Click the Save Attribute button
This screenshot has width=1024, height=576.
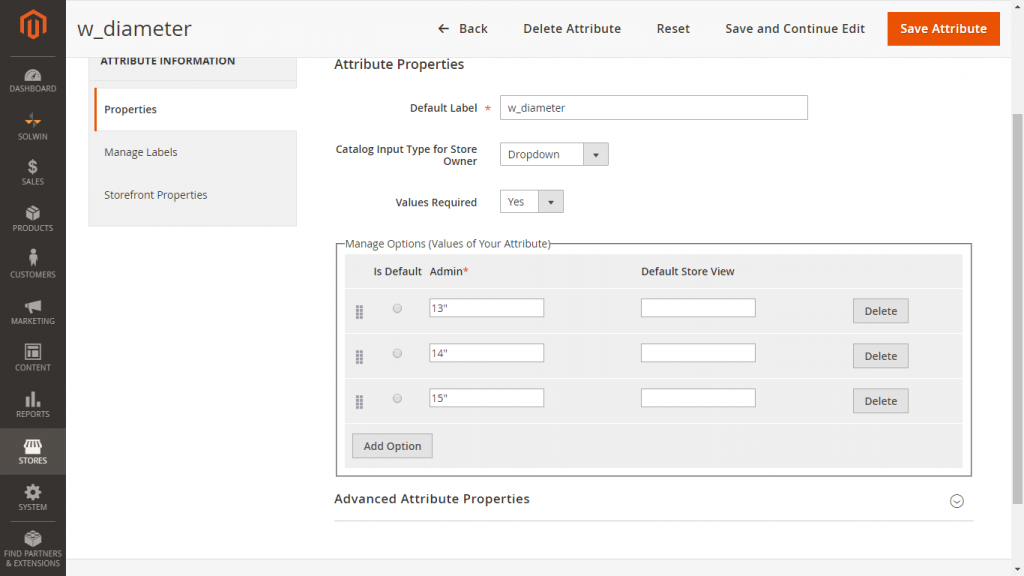point(943,29)
